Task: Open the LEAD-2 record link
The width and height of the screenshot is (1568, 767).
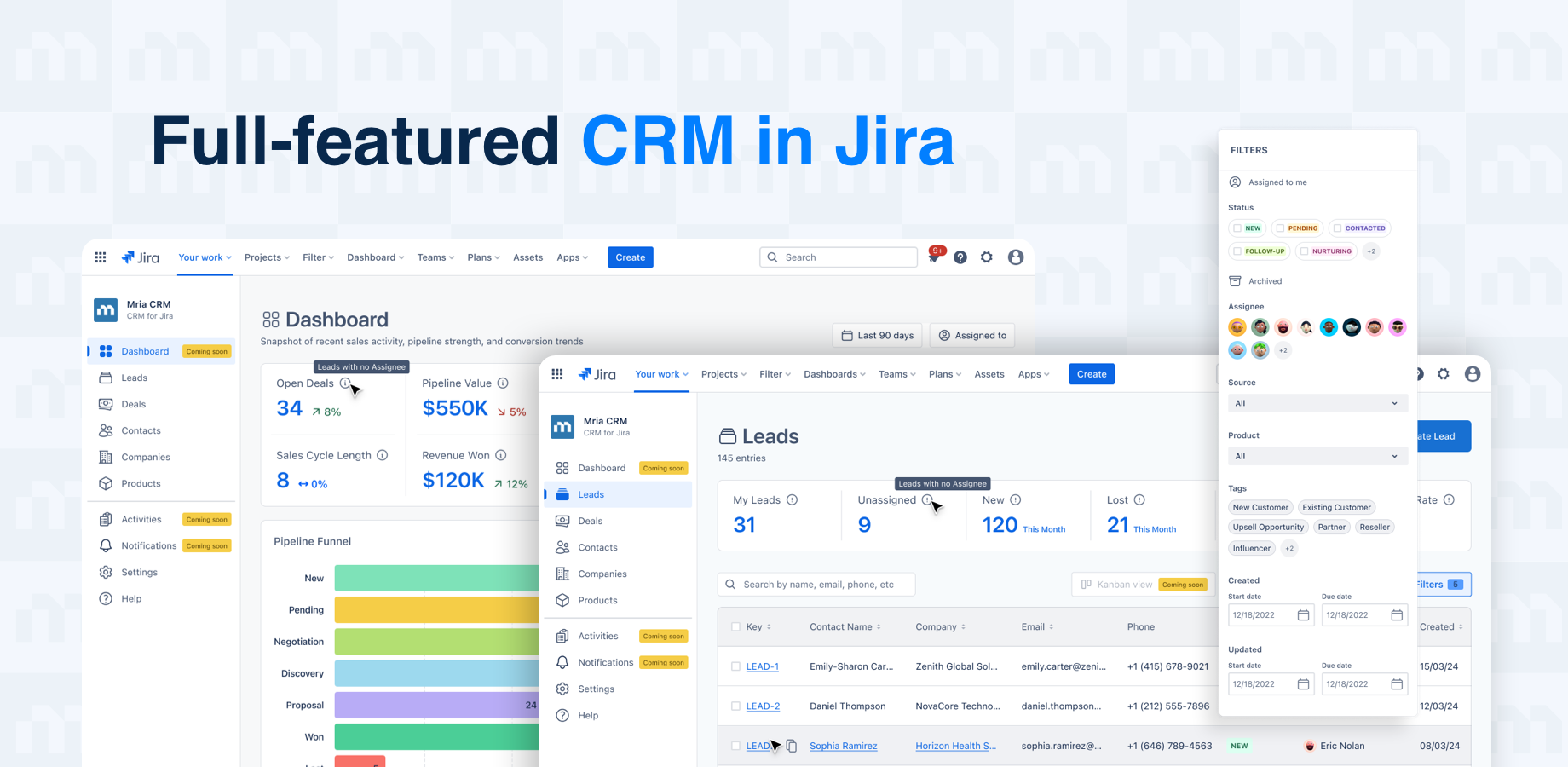Action: pos(762,706)
